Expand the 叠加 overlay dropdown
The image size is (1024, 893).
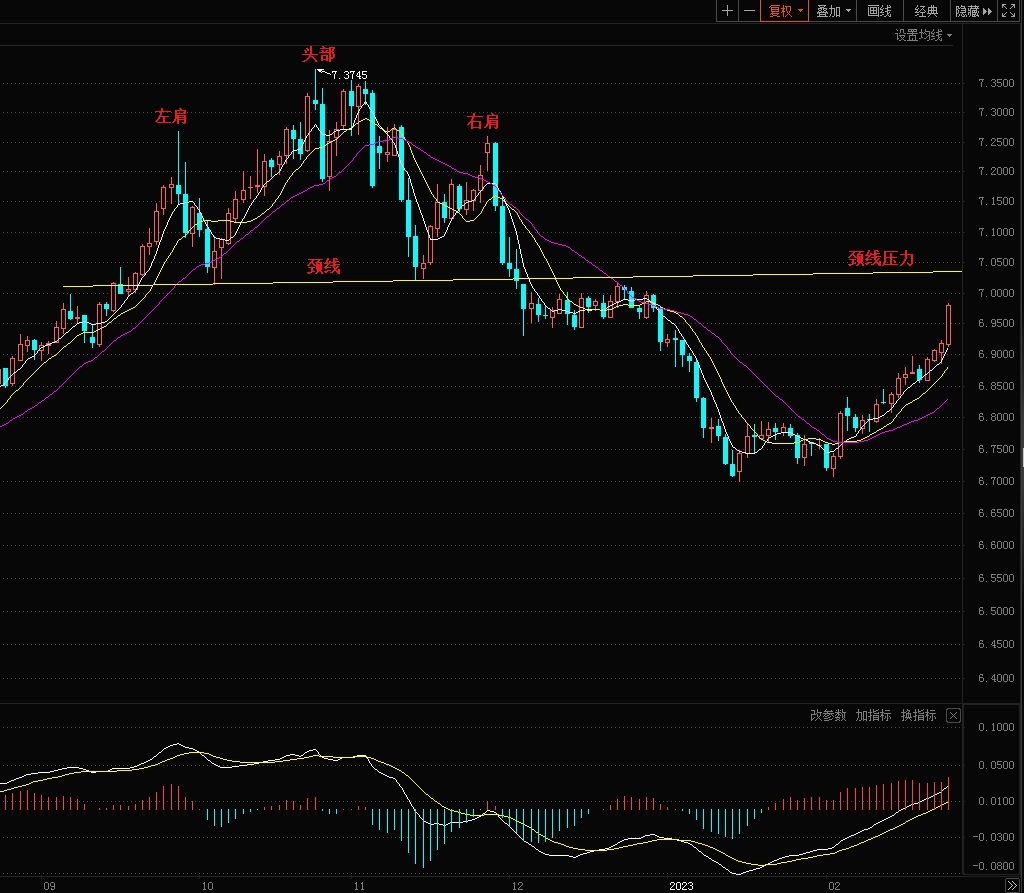pyautogui.click(x=833, y=11)
